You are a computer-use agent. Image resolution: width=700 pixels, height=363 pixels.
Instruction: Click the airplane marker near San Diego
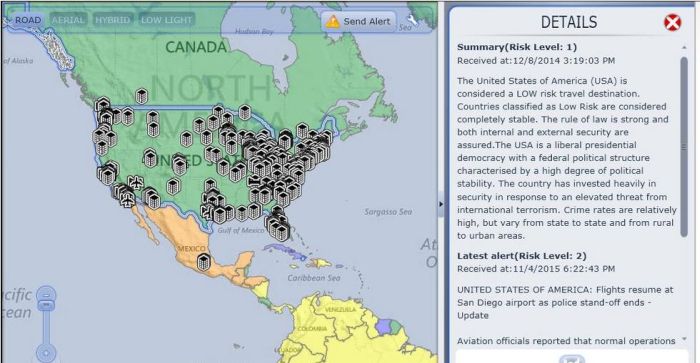[x=128, y=200]
